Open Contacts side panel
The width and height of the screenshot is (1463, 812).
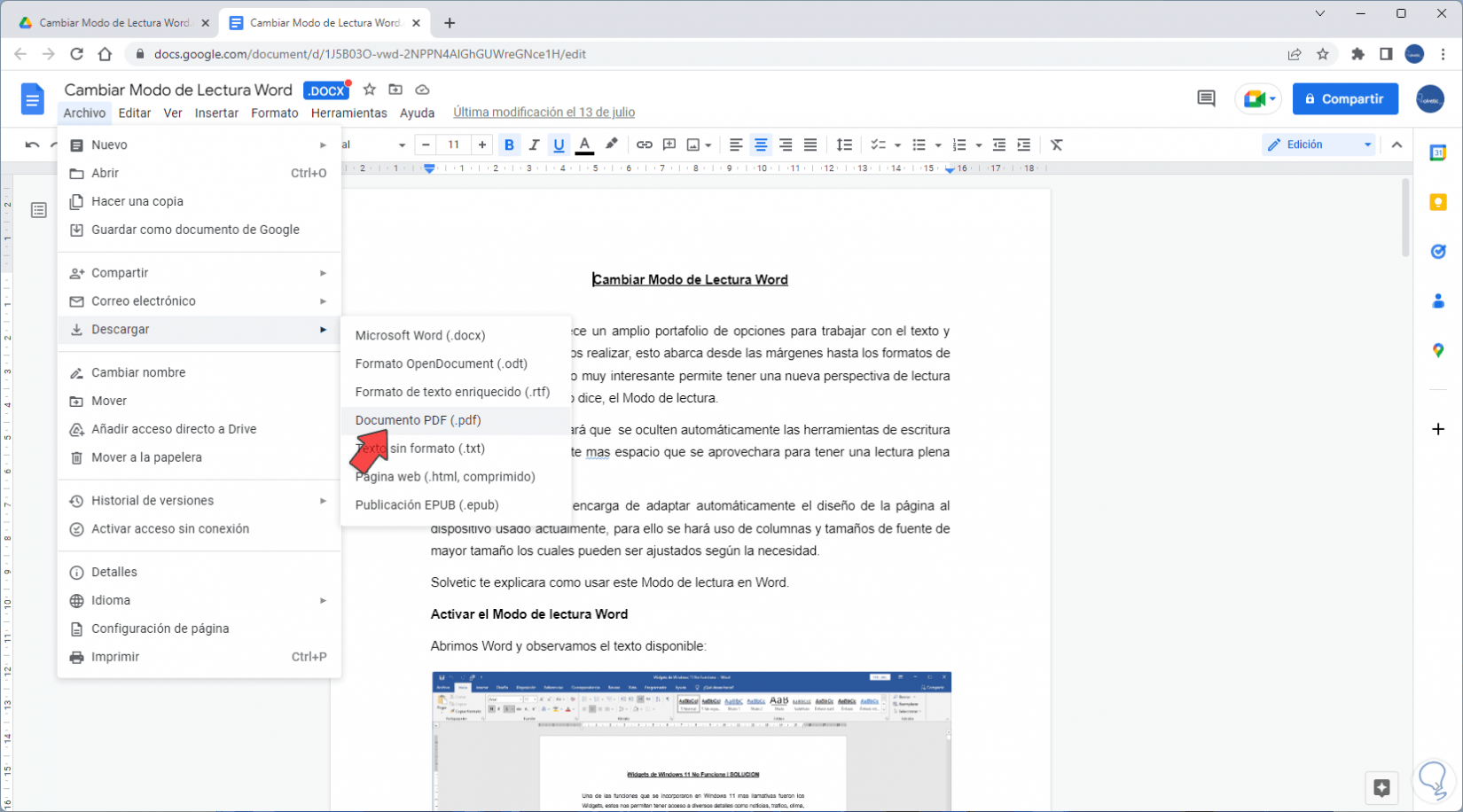[1438, 301]
